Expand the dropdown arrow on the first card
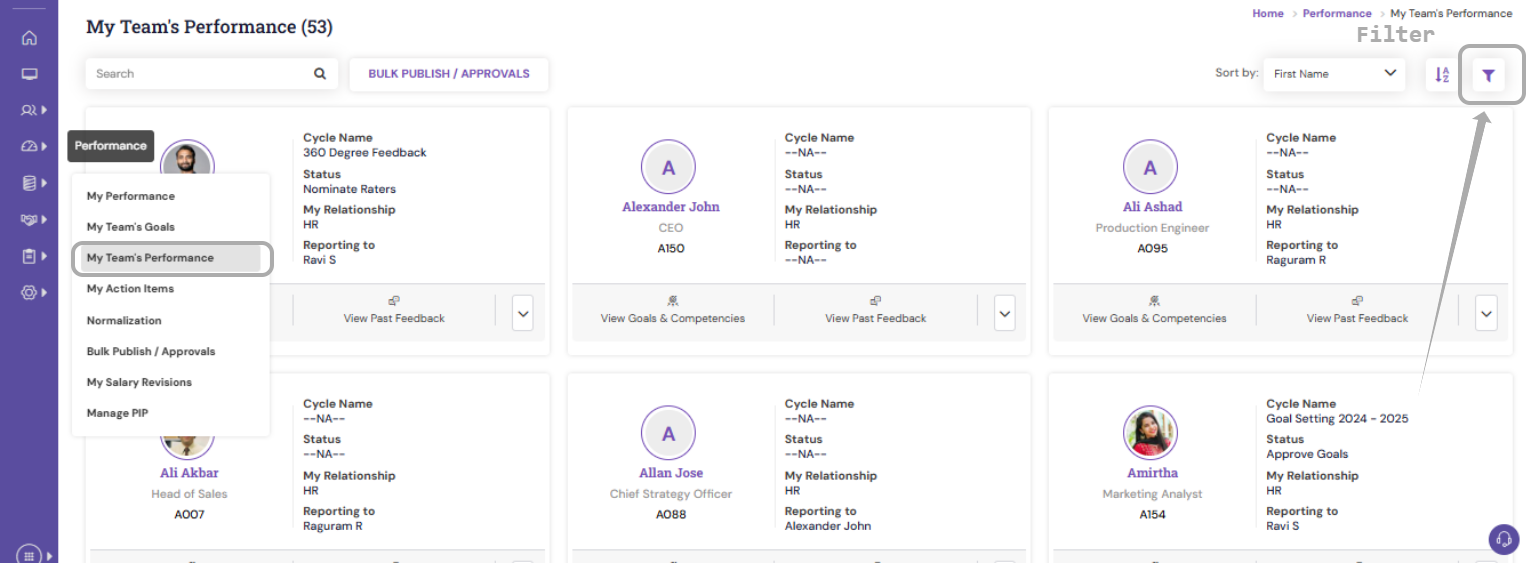 coord(523,313)
